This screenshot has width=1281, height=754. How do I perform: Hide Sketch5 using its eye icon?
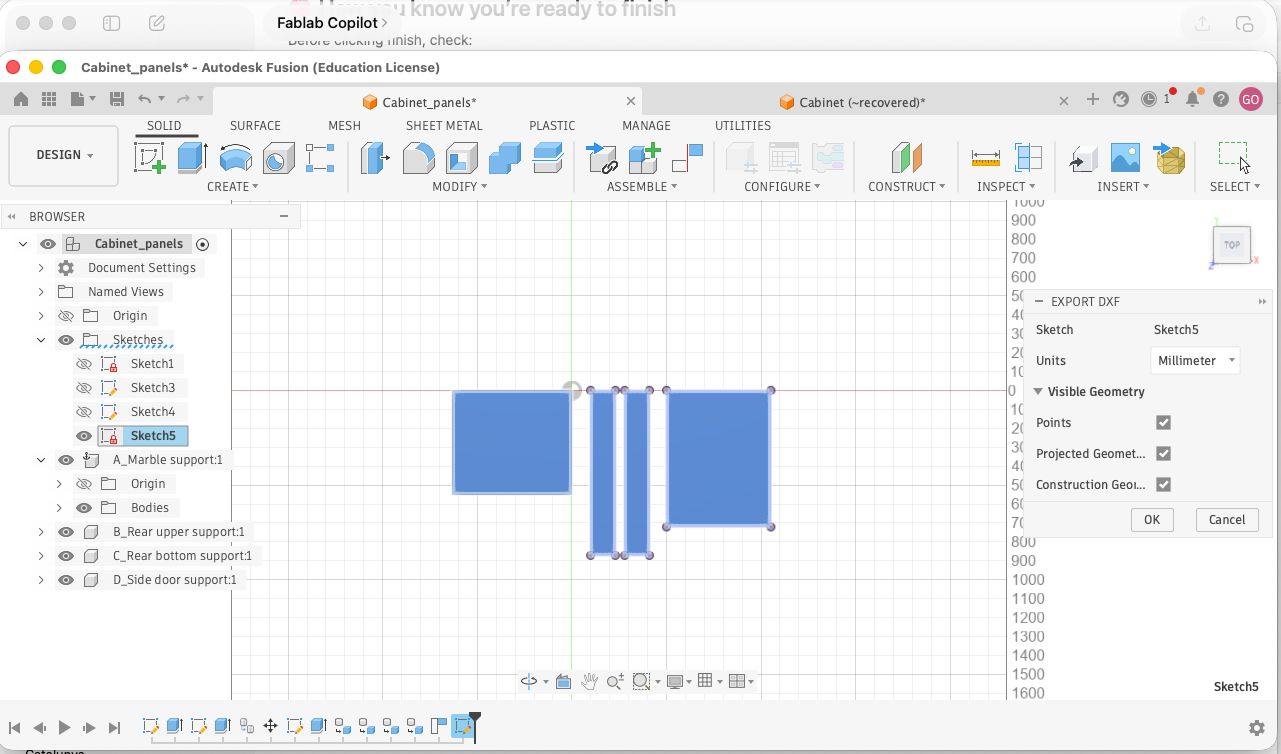84,436
